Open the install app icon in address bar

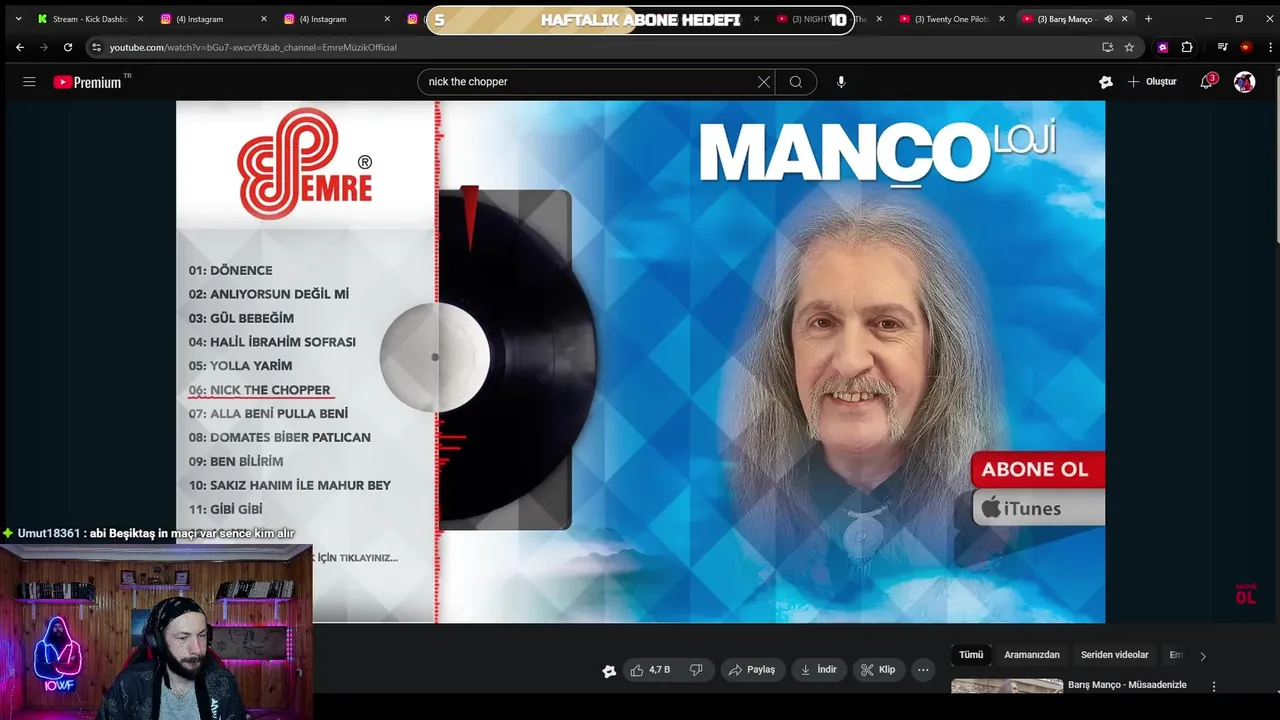(x=1107, y=47)
